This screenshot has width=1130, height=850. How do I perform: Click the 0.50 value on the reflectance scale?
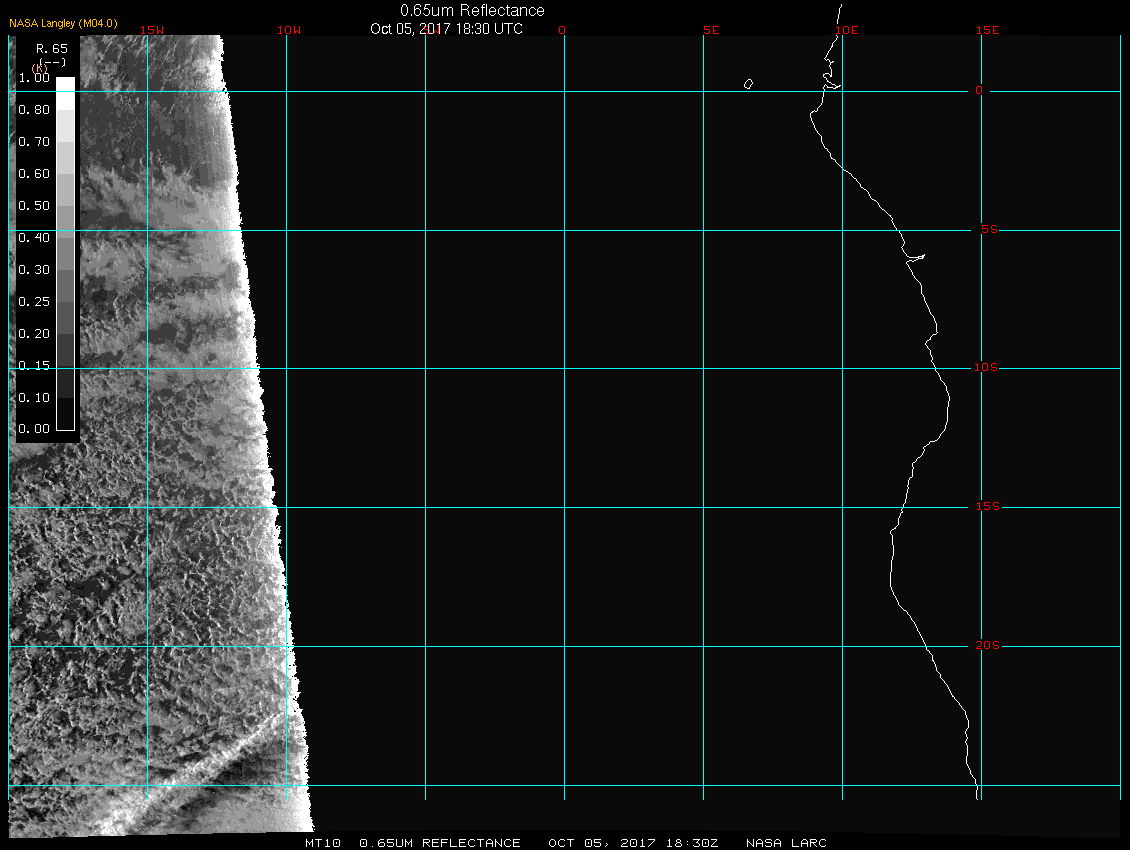(34, 206)
